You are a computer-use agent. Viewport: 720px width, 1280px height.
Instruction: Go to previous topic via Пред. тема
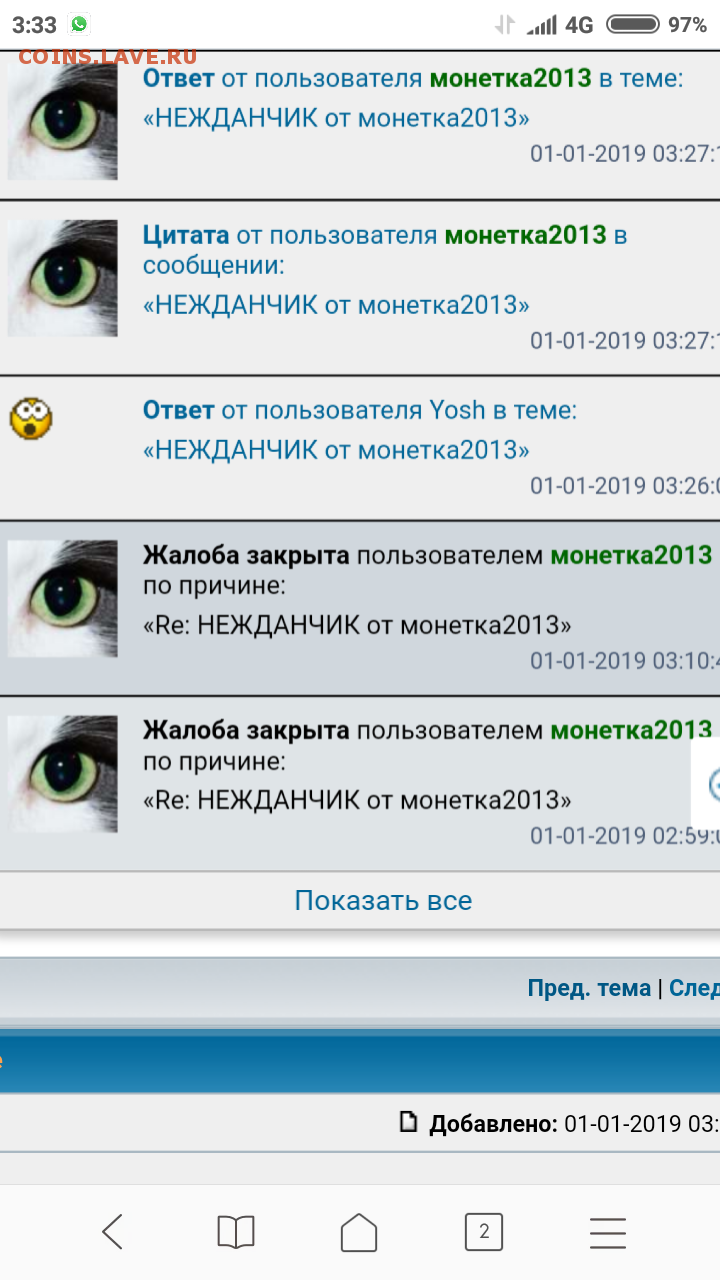pos(589,988)
